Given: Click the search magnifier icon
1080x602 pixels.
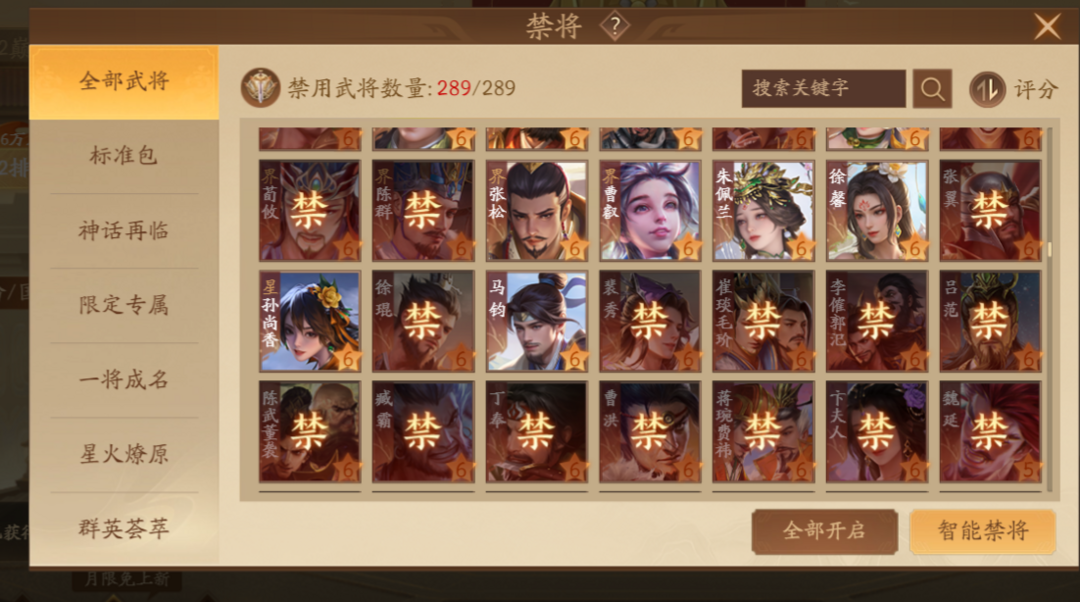Looking at the screenshot, I should (932, 89).
